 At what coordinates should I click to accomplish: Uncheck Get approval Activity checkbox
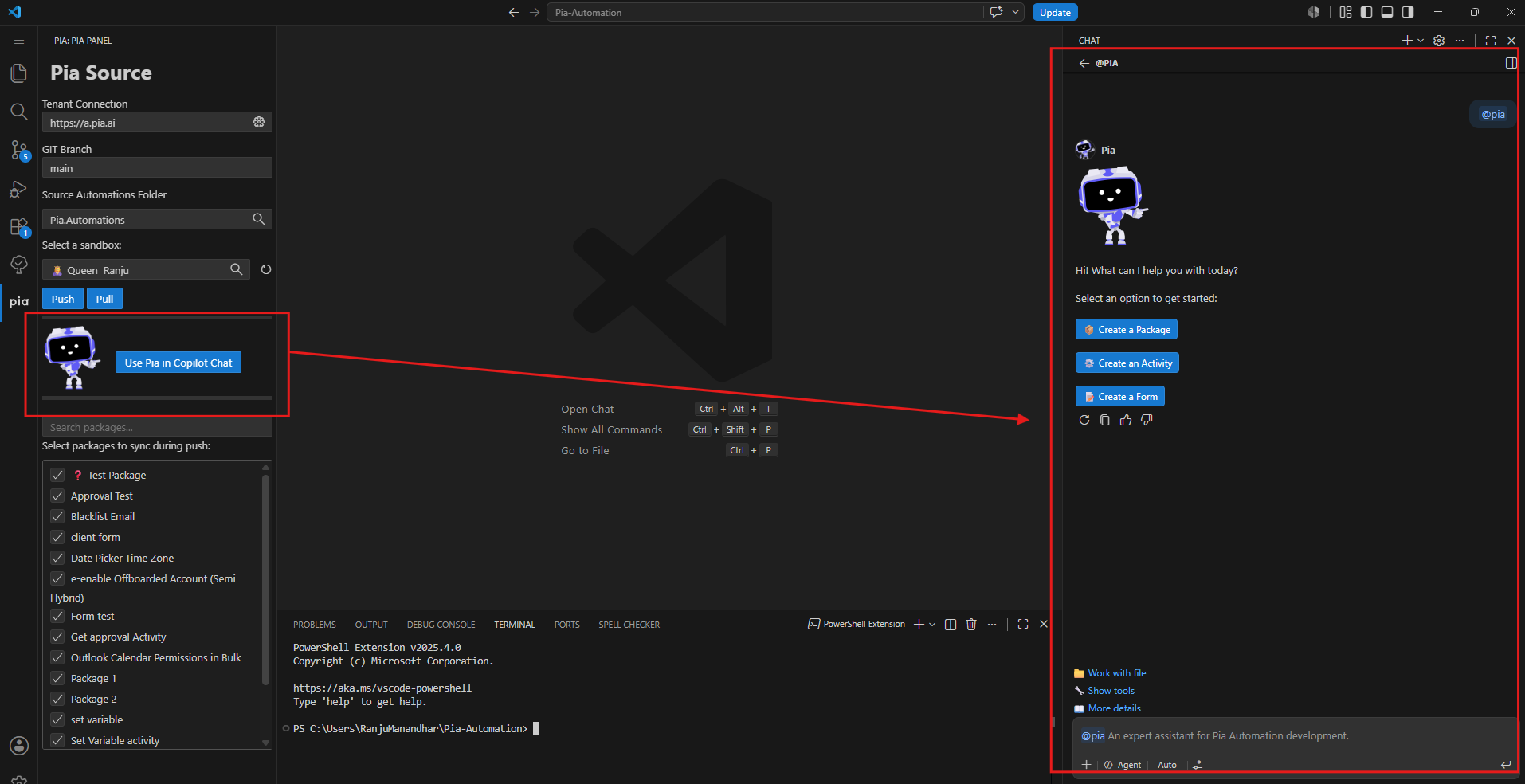coord(57,637)
